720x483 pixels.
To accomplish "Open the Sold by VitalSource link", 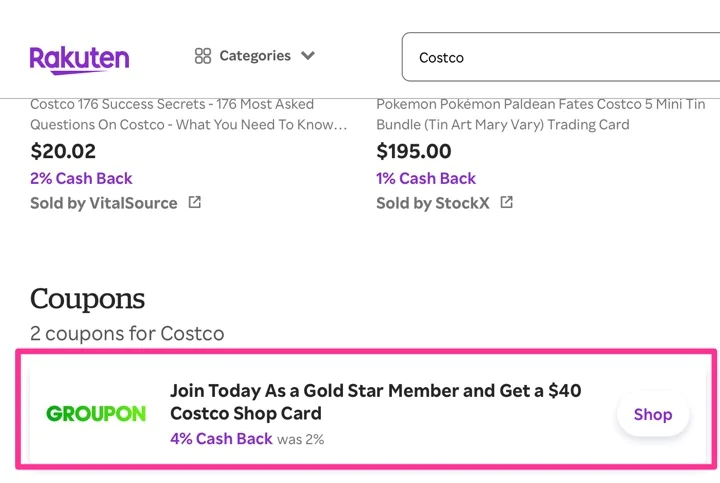I will click(104, 203).
